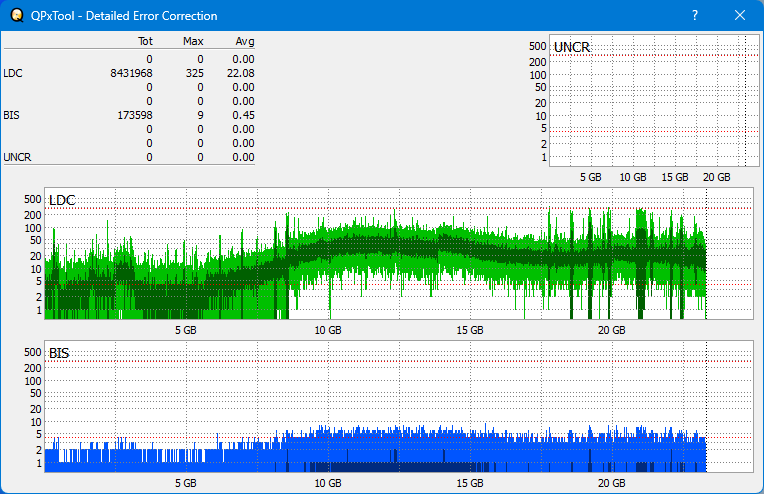Select the LDC max value 325
The height and width of the screenshot is (494, 764).
pos(194,73)
